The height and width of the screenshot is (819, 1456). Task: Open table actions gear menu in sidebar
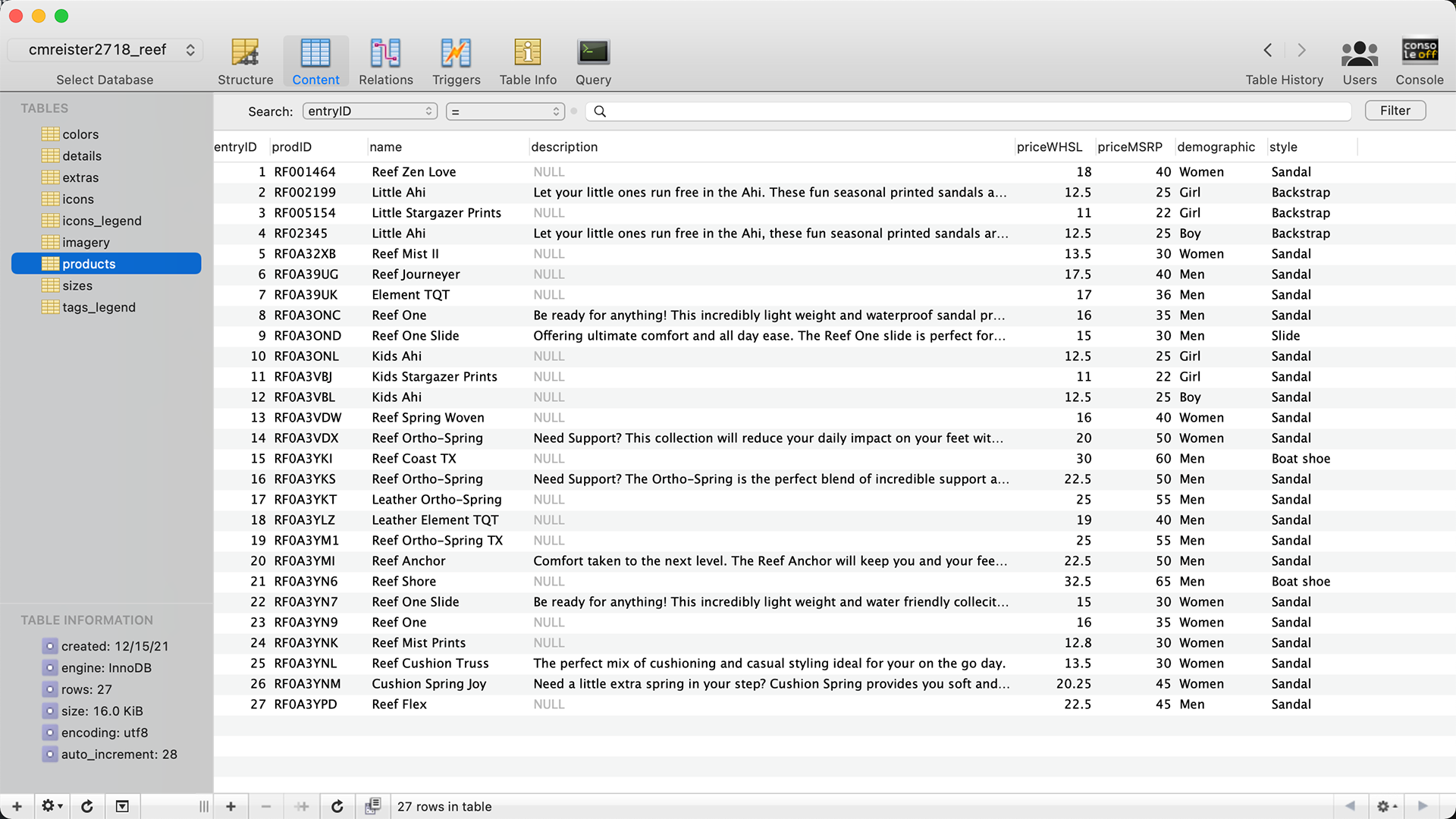click(52, 806)
